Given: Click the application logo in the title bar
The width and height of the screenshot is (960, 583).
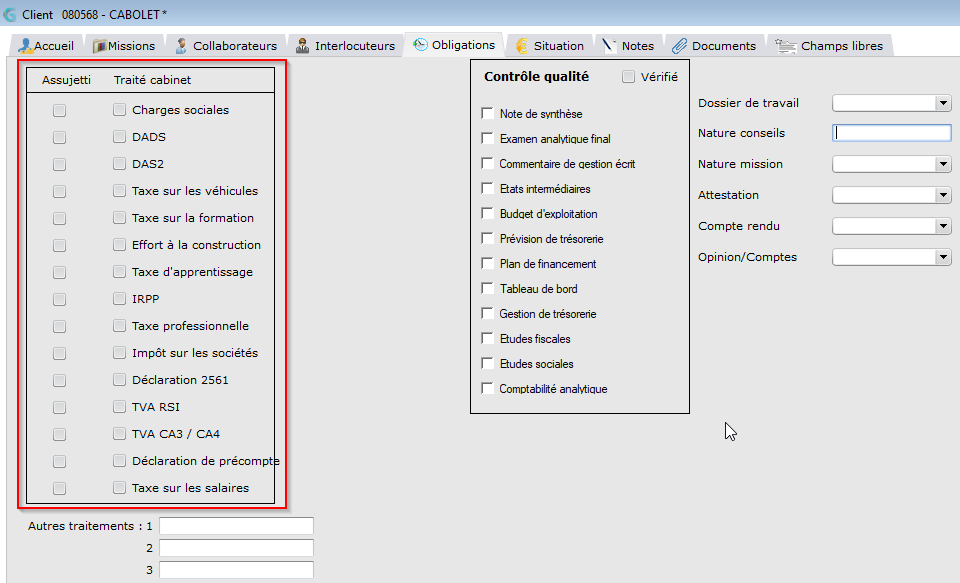Looking at the screenshot, I should point(10,15).
